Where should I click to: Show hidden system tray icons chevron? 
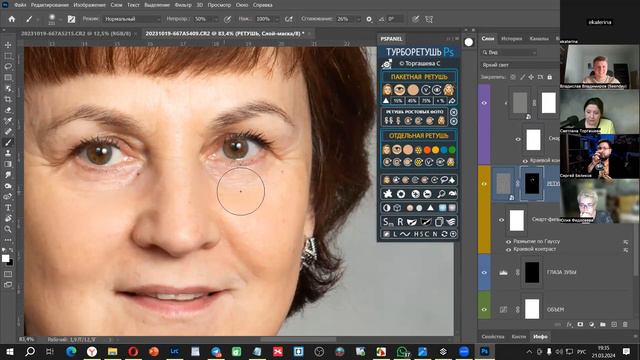pos(529,351)
